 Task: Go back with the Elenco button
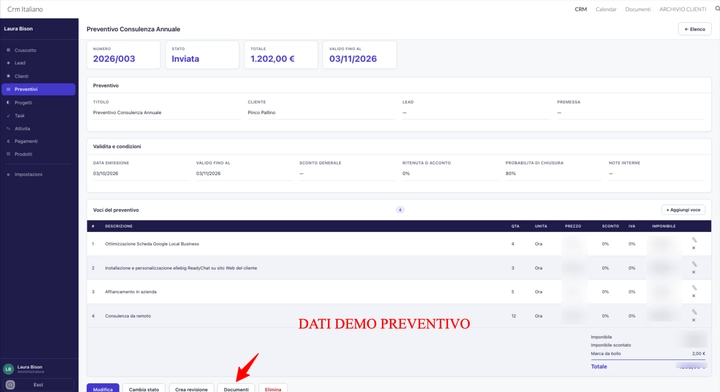694,29
